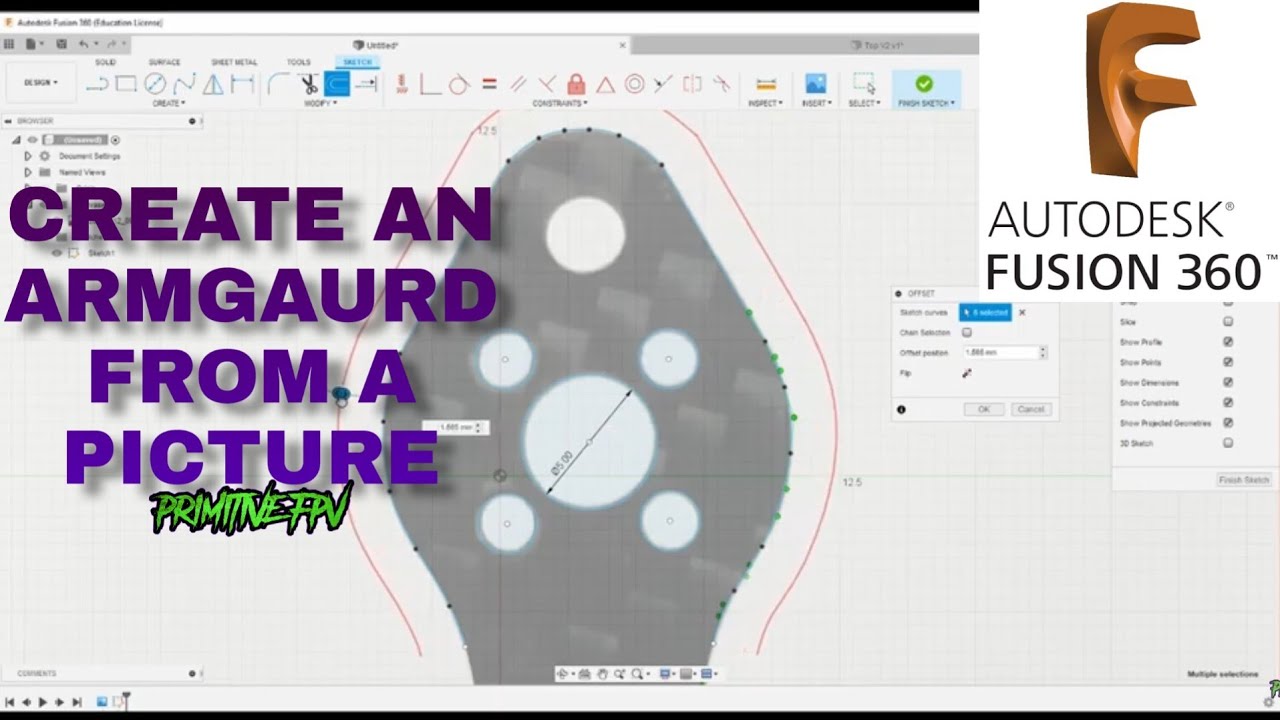The height and width of the screenshot is (720, 1280).
Task: Click the highlighted Offset tool icon
Action: (337, 85)
